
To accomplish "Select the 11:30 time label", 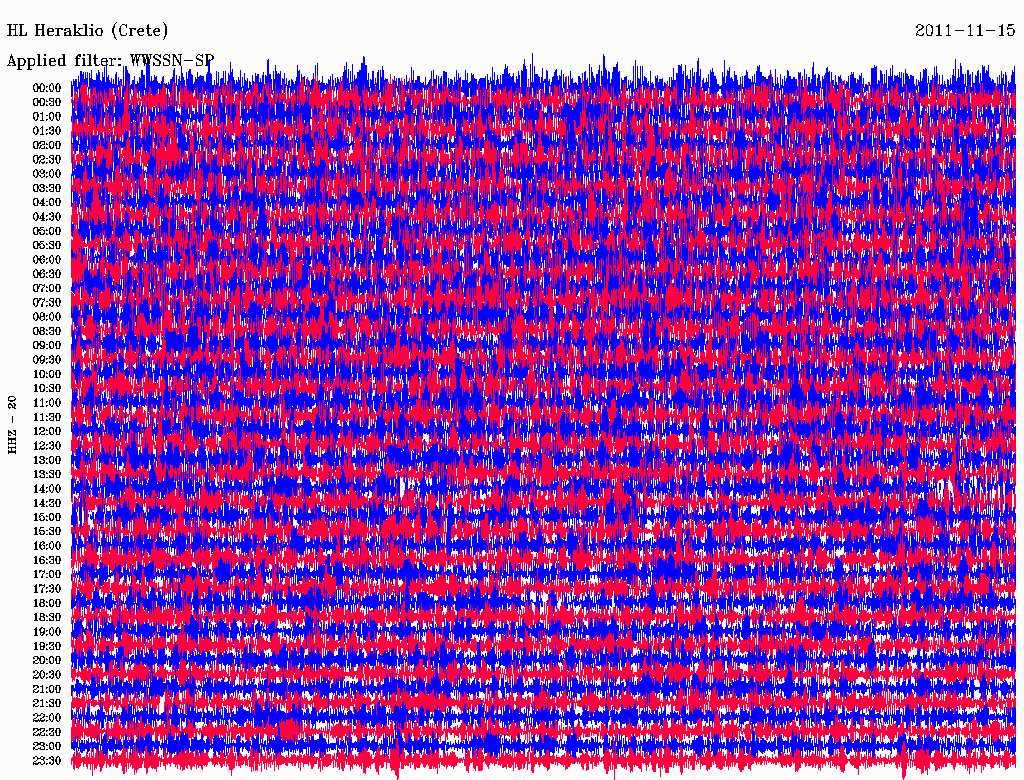I will click(x=47, y=417).
